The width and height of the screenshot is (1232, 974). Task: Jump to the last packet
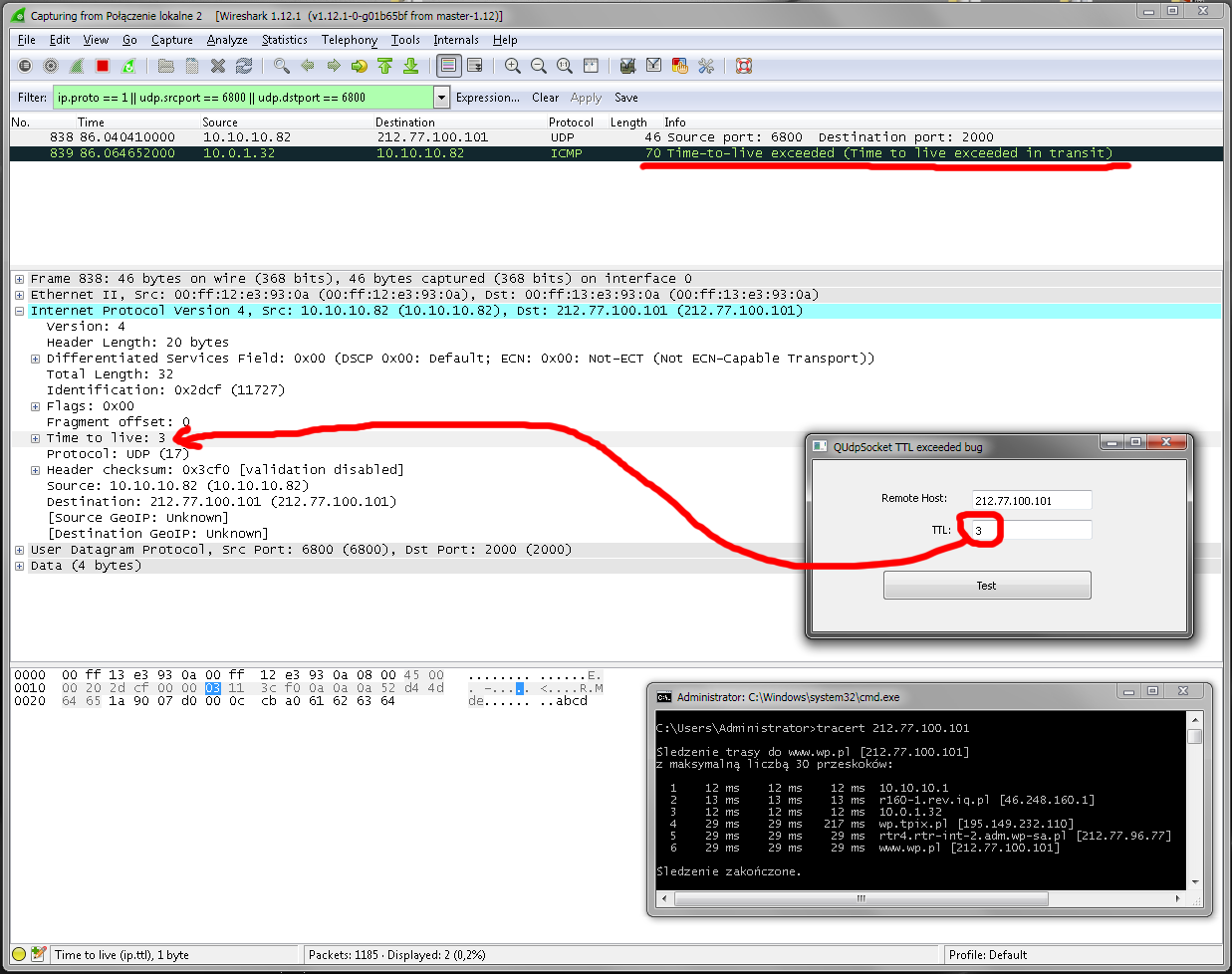point(410,66)
